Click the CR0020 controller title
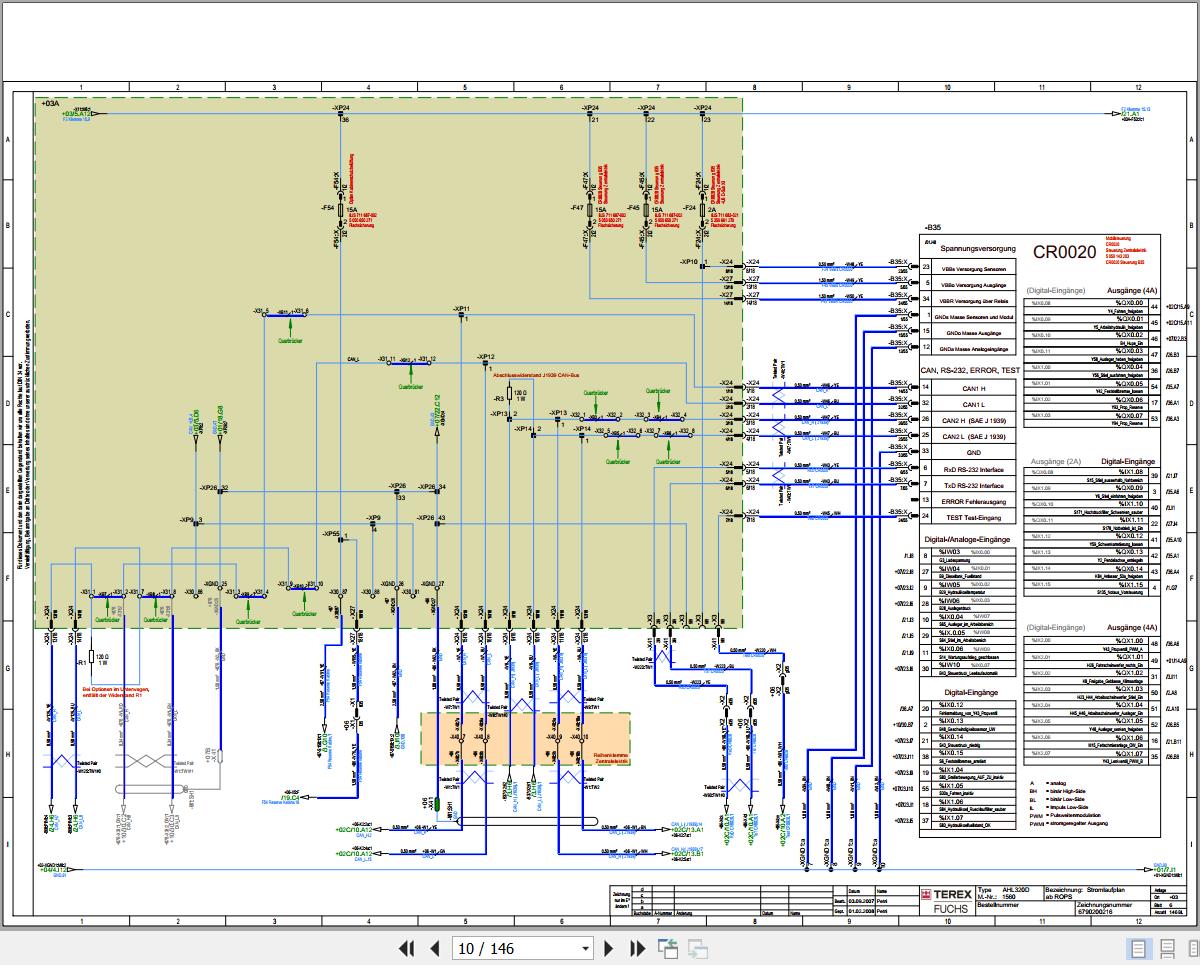1200x965 pixels. (x=1062, y=251)
